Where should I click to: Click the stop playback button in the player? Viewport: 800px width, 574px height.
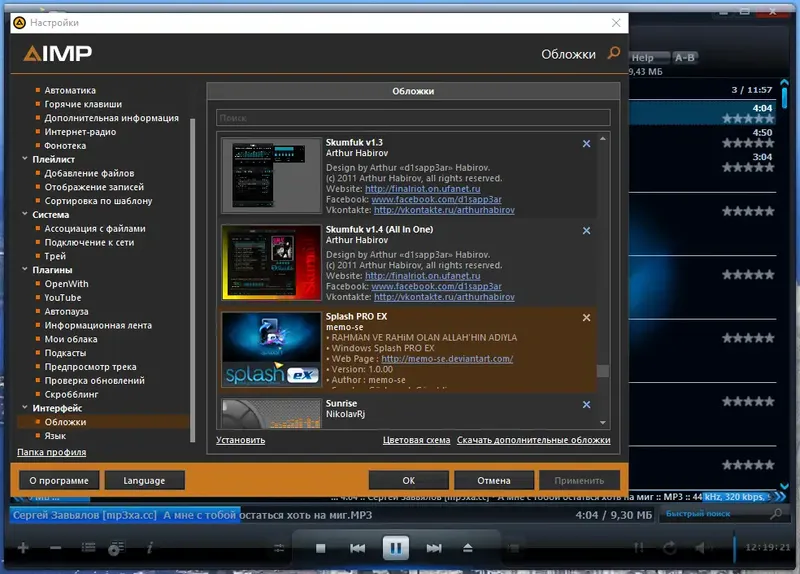pos(320,548)
